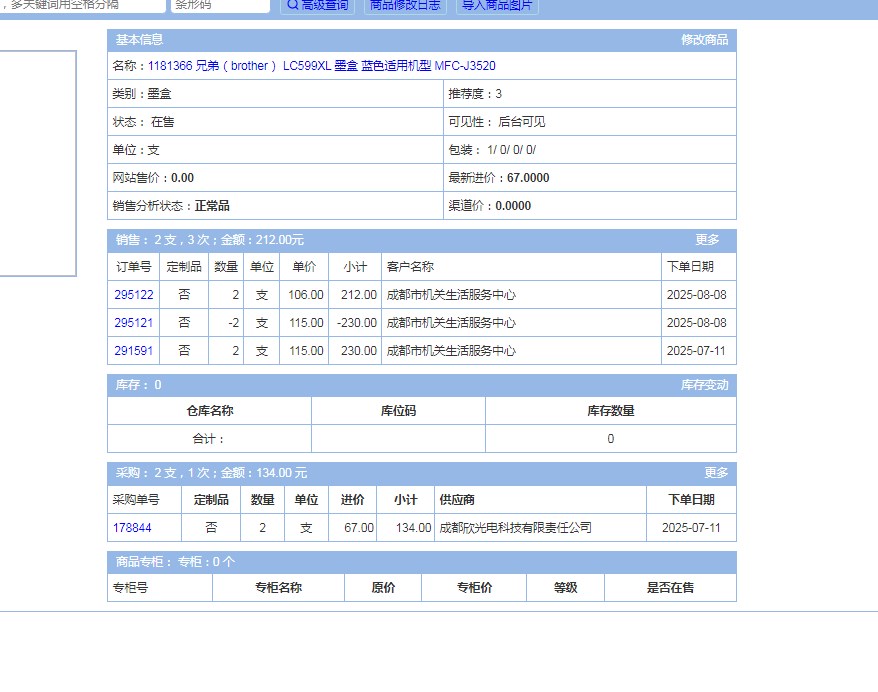This screenshot has height=692, width=878.
Task: Click 更多 in the 采购 section header
Action: (716, 473)
